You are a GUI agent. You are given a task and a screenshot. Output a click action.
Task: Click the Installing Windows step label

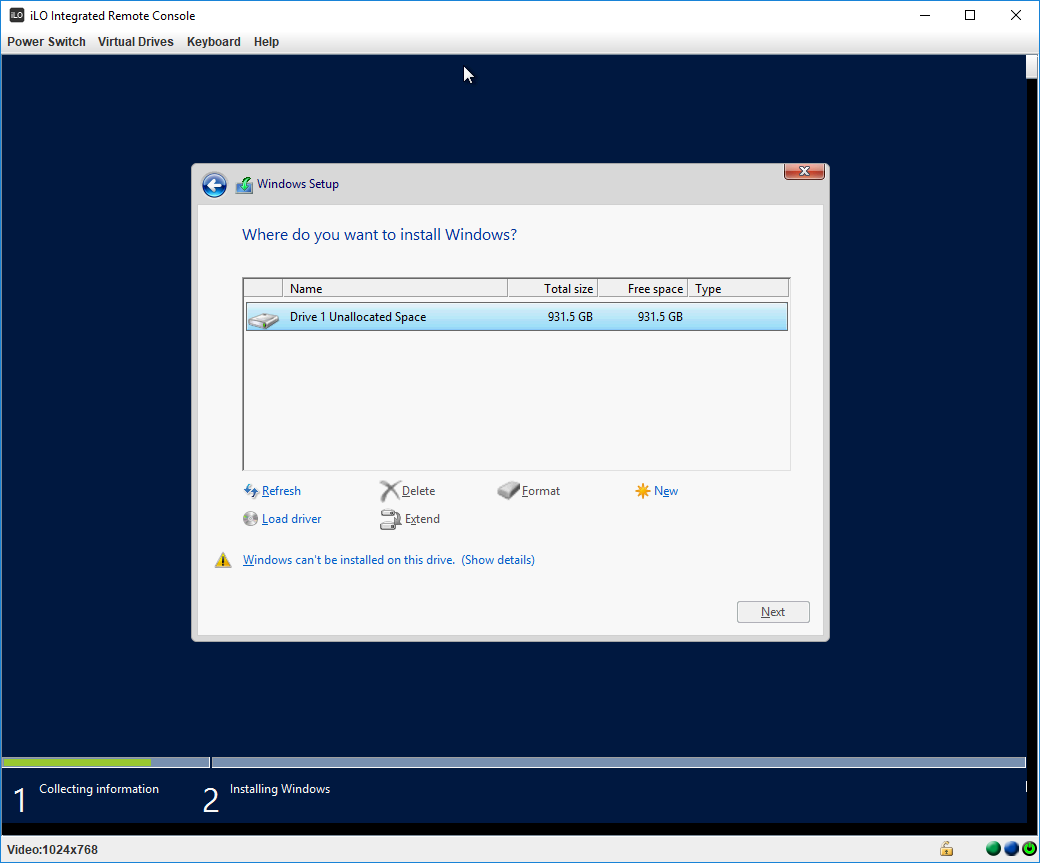coord(280,789)
